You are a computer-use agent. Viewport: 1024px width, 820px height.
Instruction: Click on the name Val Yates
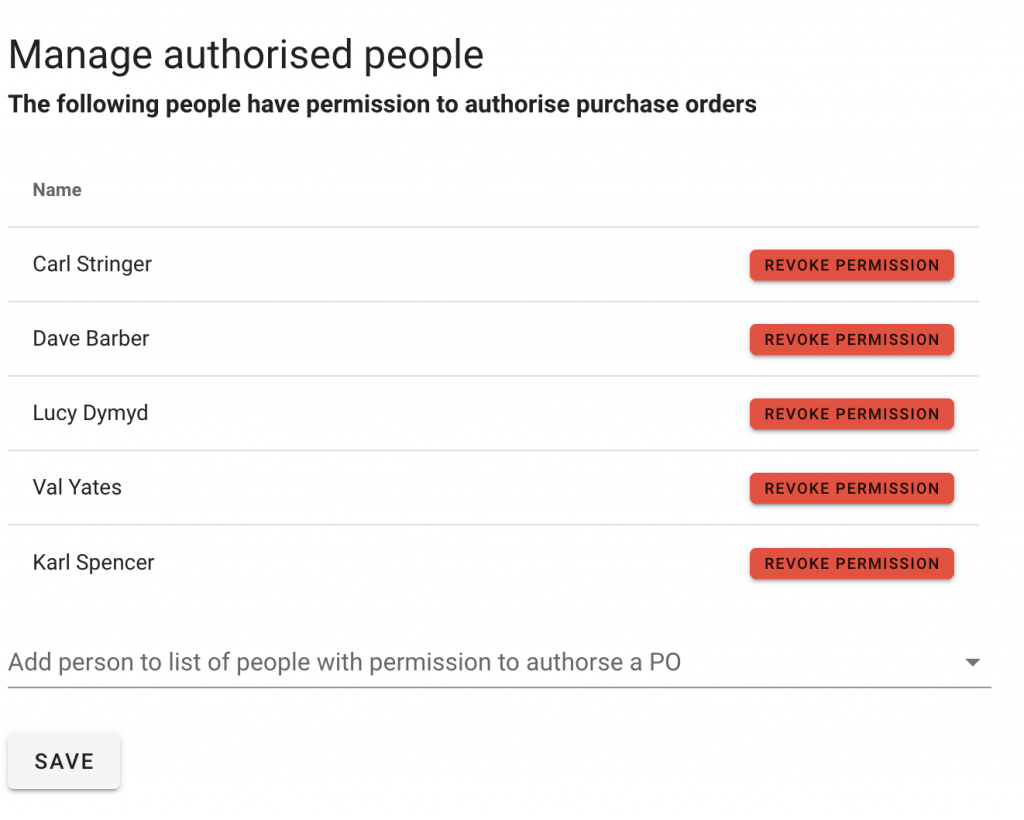(77, 487)
